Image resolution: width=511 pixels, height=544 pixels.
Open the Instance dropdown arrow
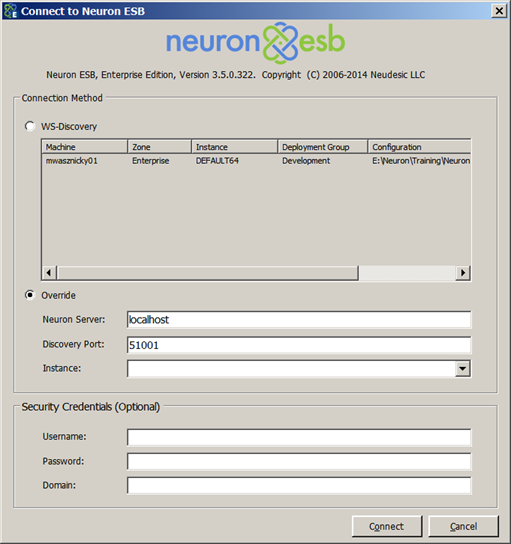462,368
